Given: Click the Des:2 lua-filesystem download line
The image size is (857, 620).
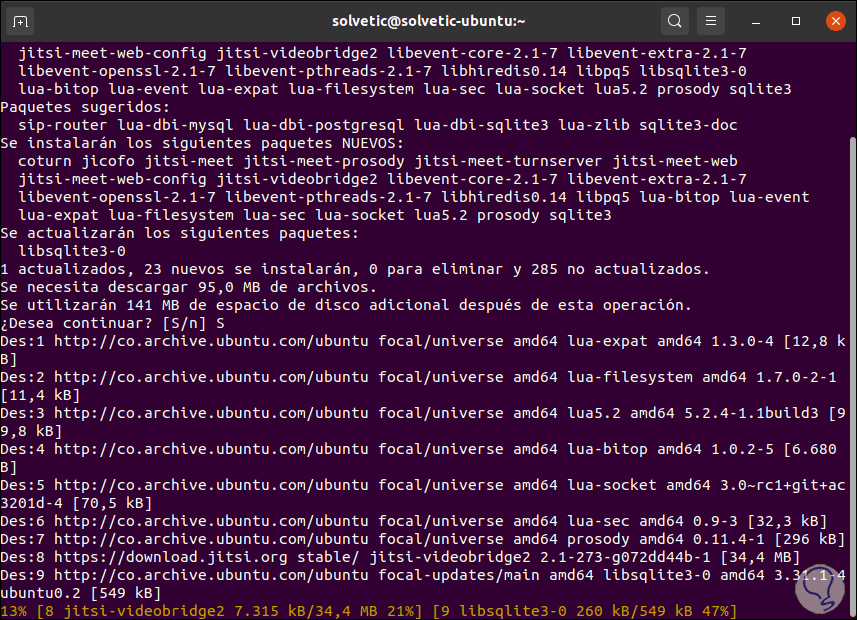Looking at the screenshot, I should (x=419, y=387).
